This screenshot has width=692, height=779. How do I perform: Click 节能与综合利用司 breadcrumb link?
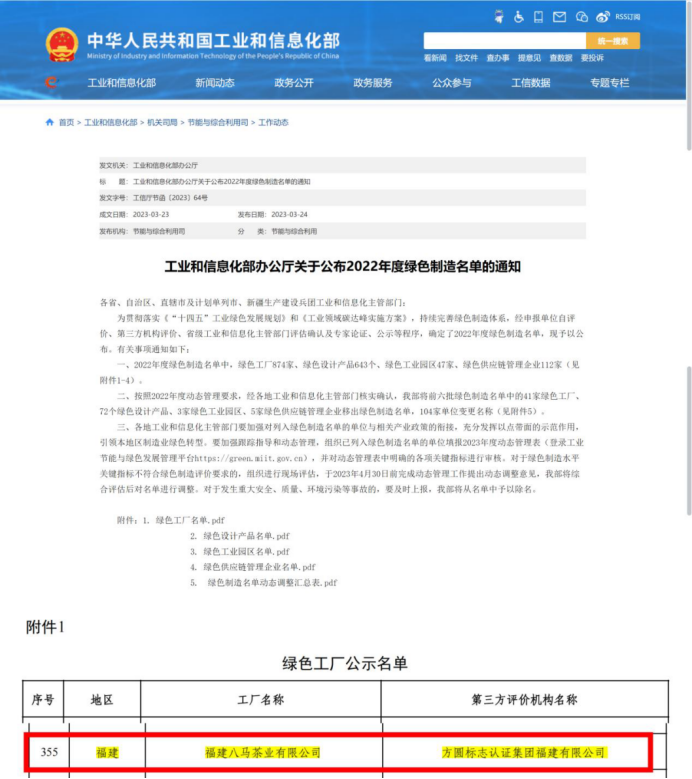218,122
